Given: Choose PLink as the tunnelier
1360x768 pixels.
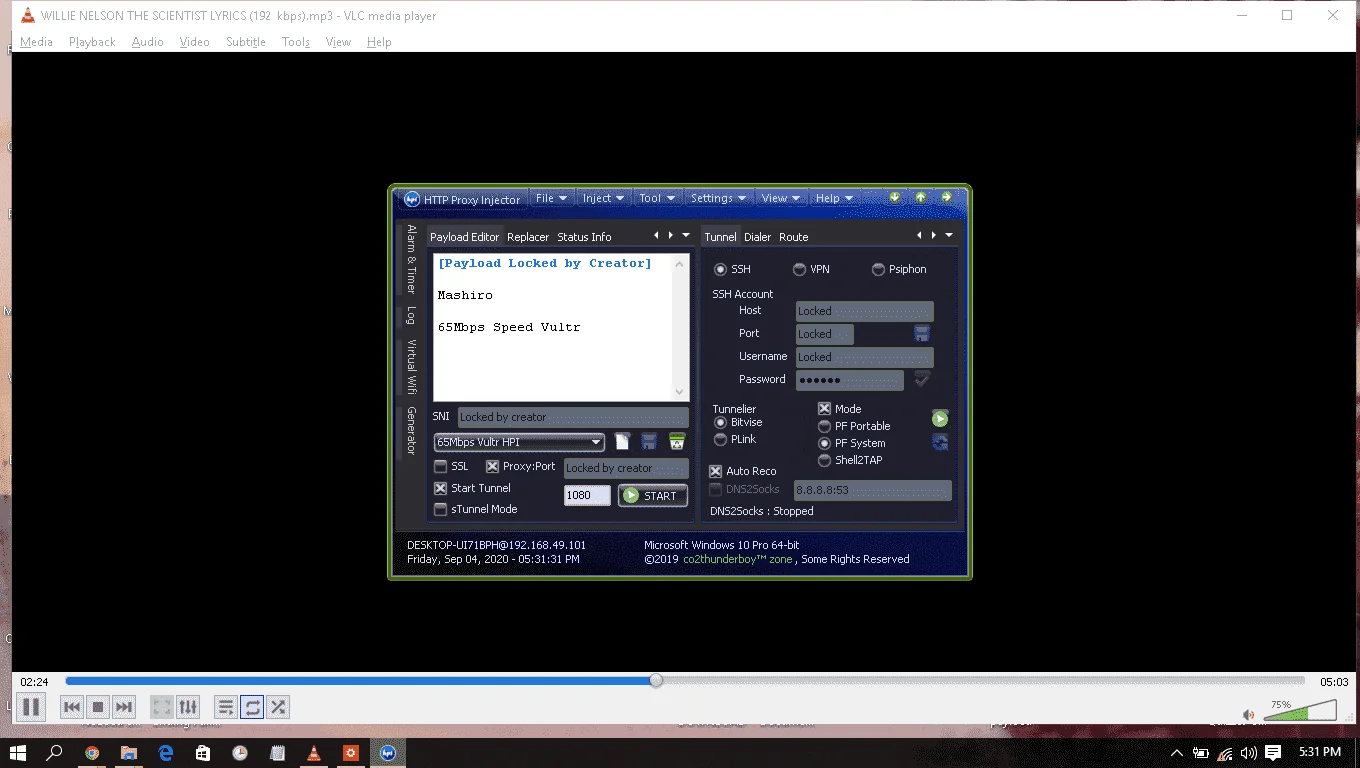Looking at the screenshot, I should tap(735, 439).
